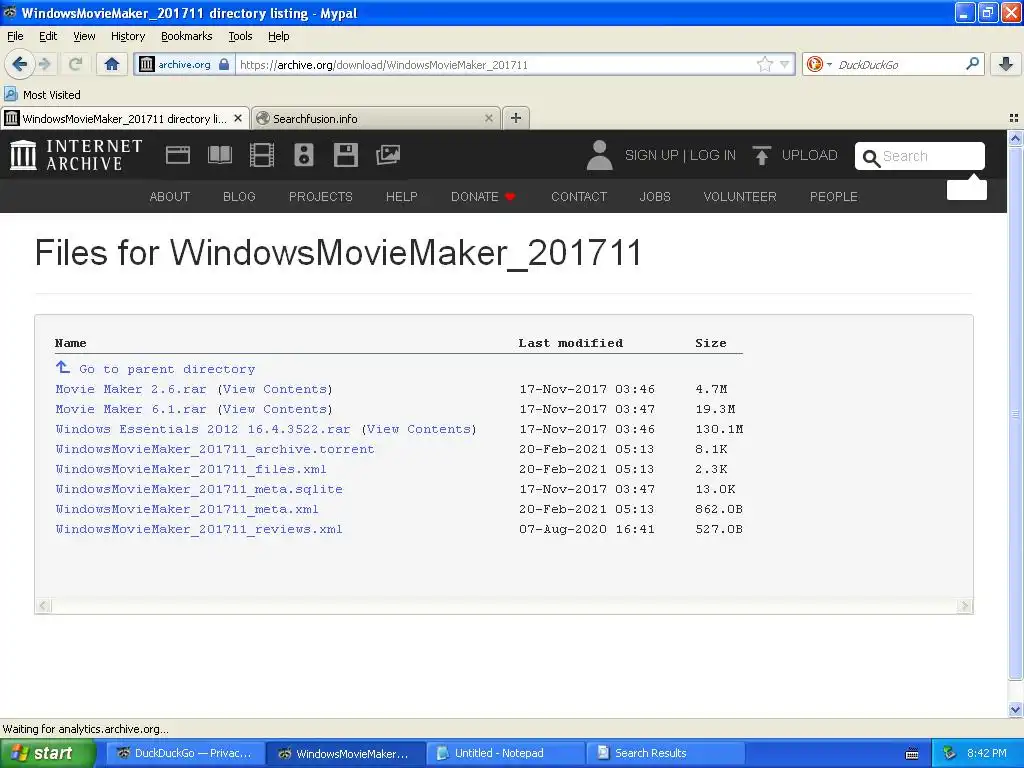Click the page vertical scrollbar up arrow

pyautogui.click(x=1015, y=138)
